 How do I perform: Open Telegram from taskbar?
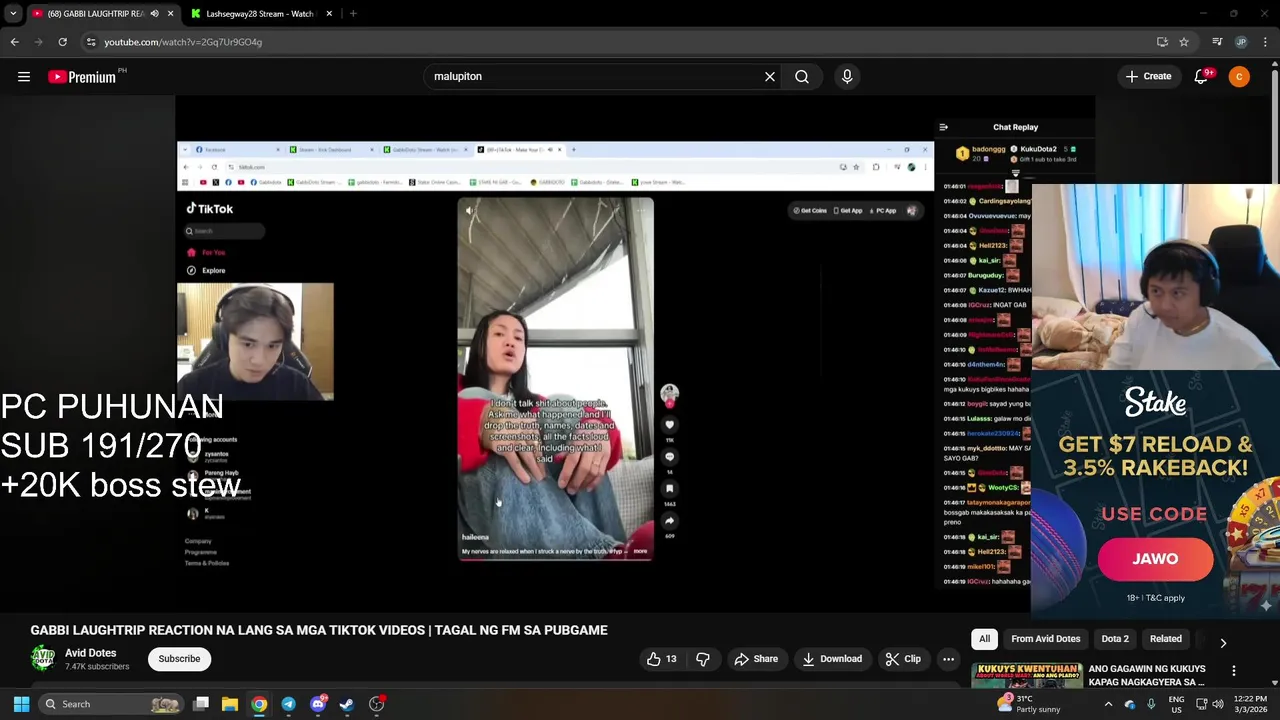pos(288,704)
